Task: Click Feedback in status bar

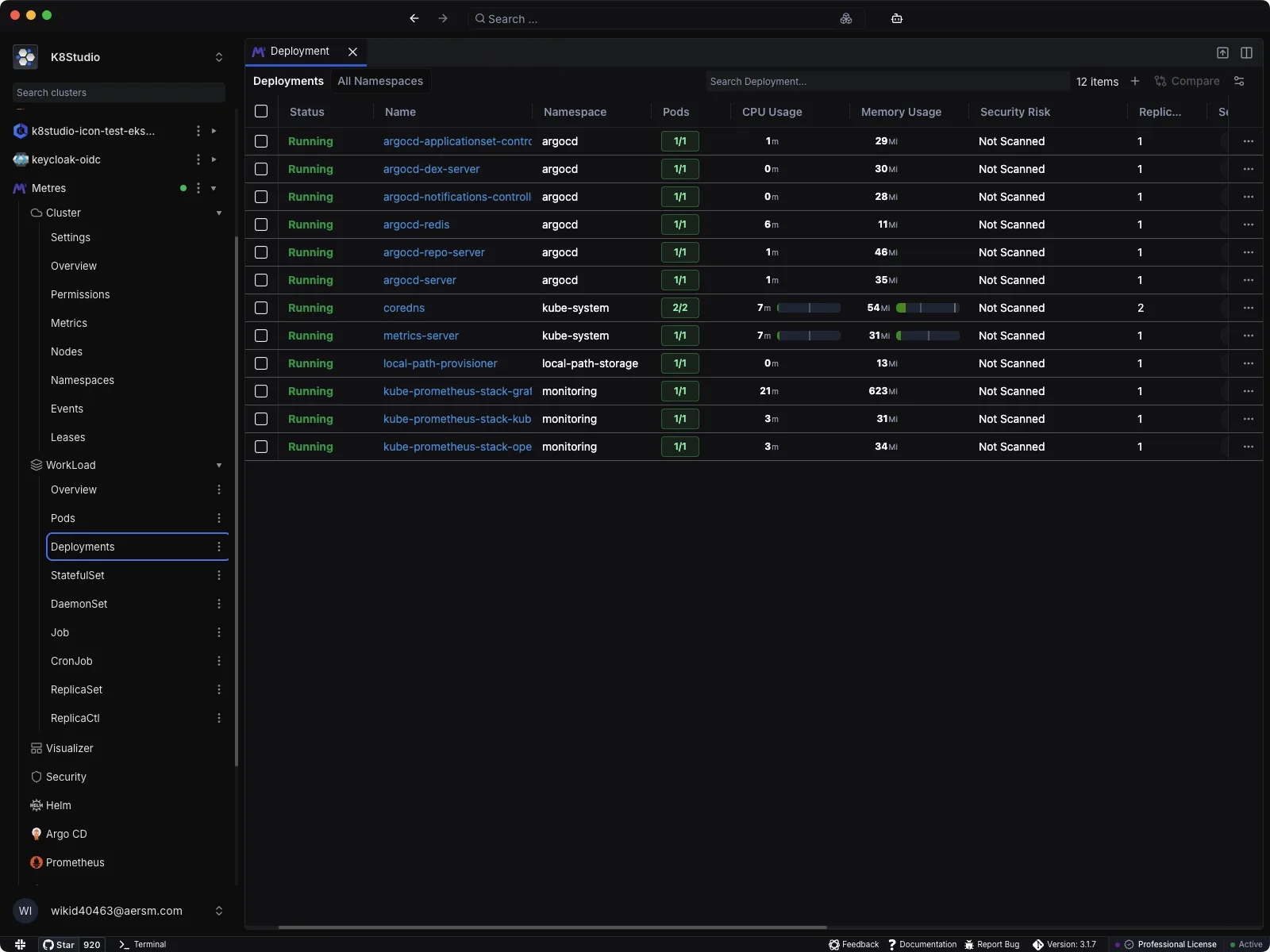Action: click(854, 944)
